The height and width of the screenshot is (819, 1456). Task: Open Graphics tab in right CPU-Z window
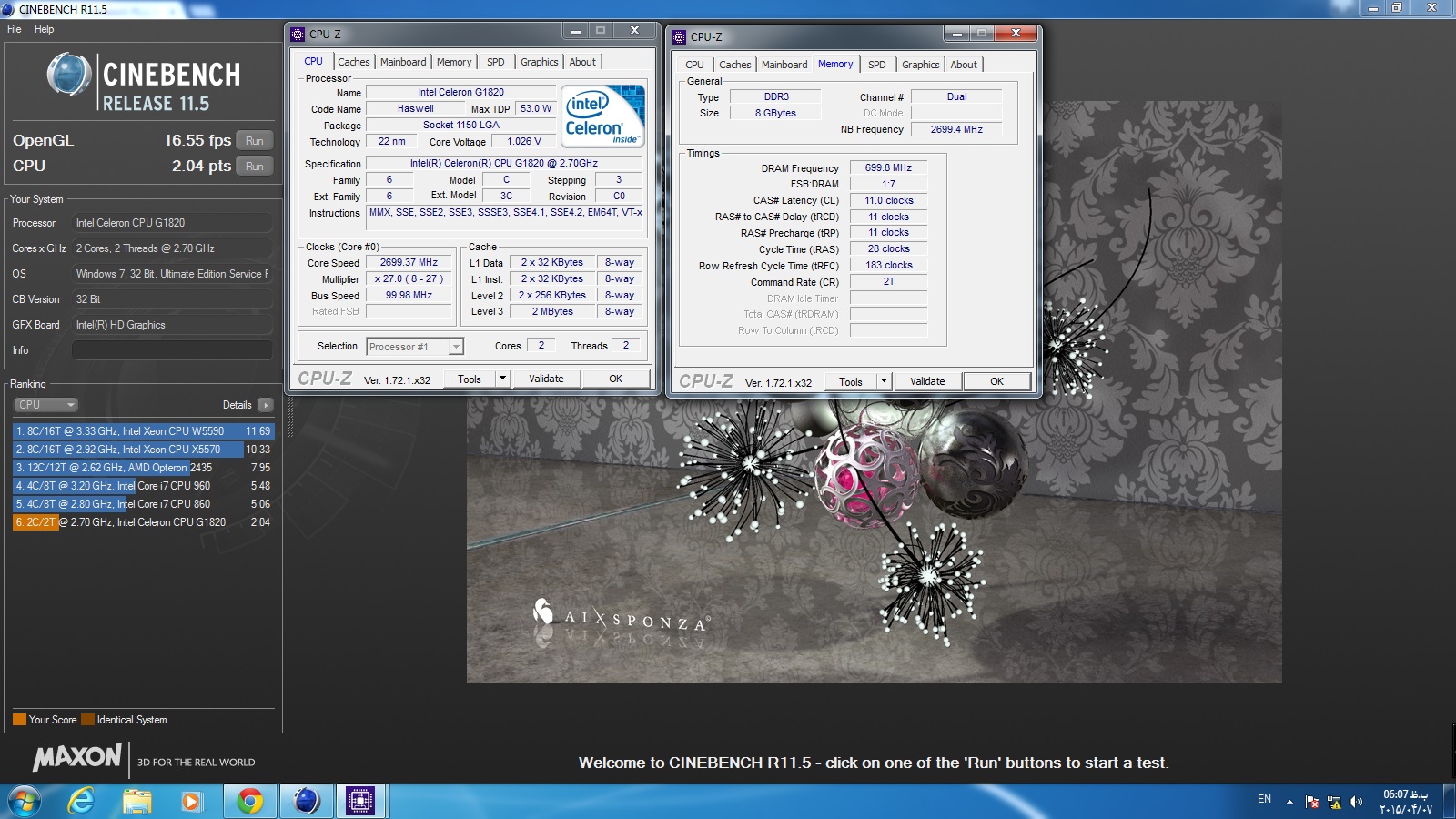tap(921, 65)
